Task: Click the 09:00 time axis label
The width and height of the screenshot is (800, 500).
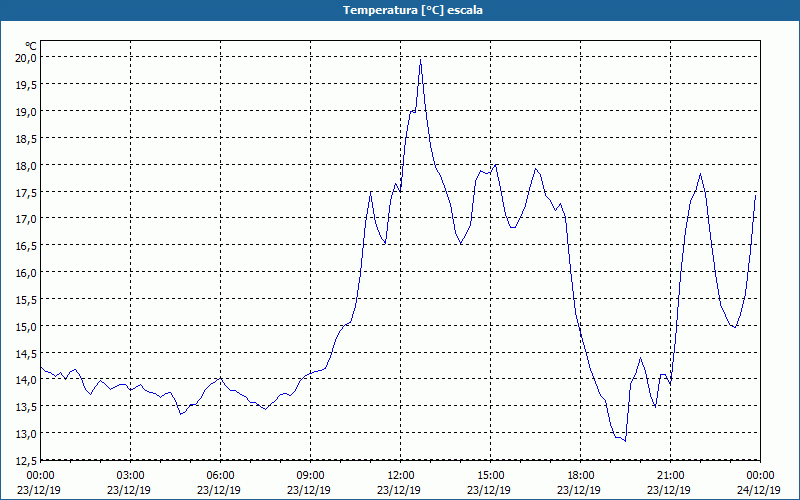Action: click(x=311, y=476)
